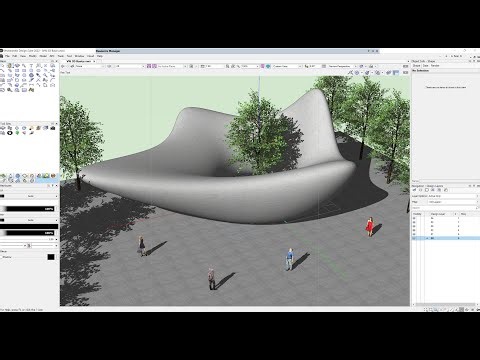This screenshot has height=360, width=480.
Task: Click the black pen color bar
Action: (29, 226)
